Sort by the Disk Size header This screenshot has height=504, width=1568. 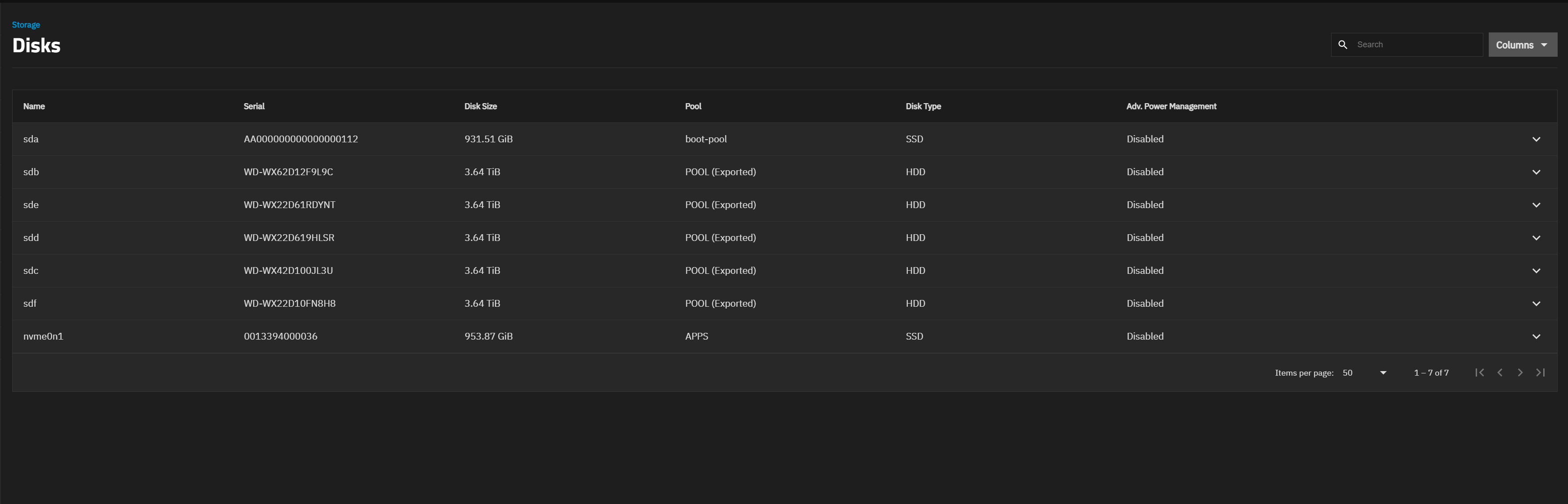480,107
